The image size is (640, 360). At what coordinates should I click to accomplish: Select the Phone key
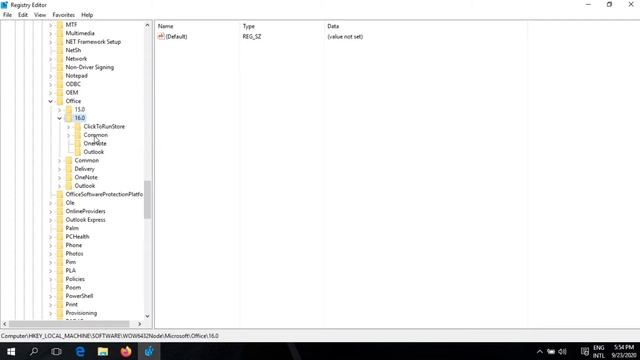click(x=73, y=245)
